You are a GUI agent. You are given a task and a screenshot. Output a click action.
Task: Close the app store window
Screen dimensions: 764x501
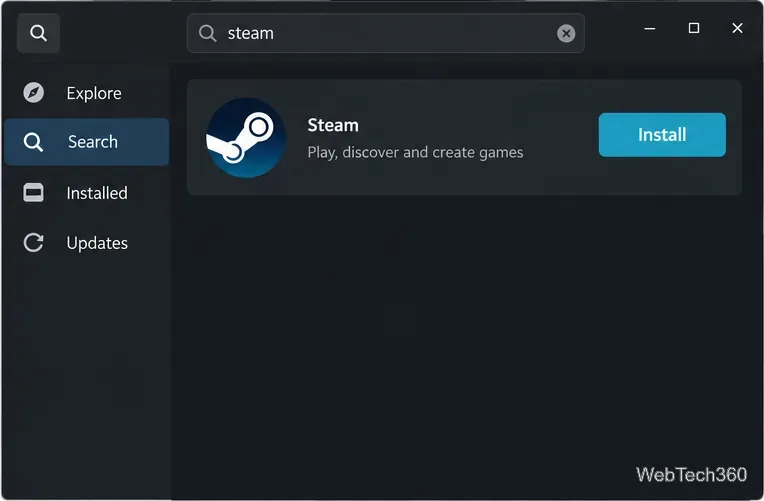(737, 28)
